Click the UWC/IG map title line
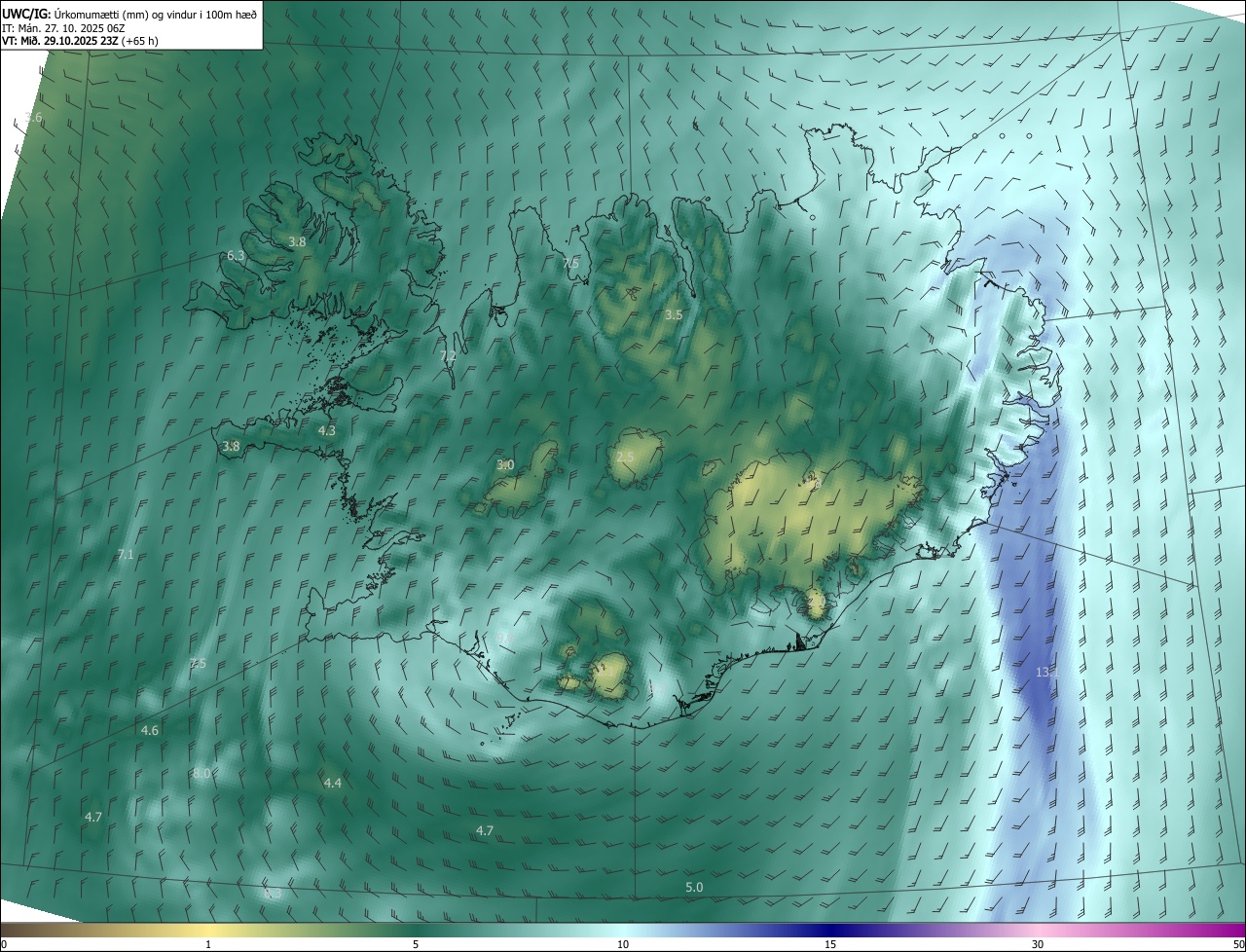This screenshot has width=1246, height=952. pos(129,13)
